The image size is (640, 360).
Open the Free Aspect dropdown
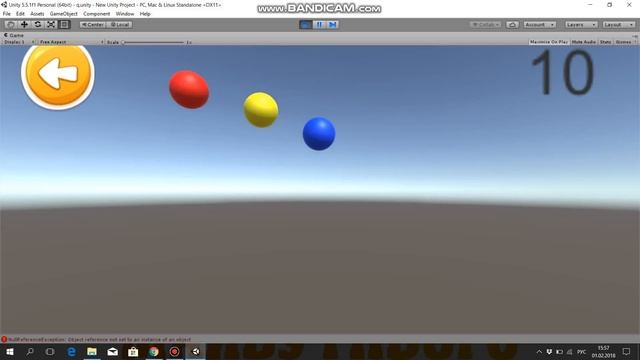[x=71, y=42]
